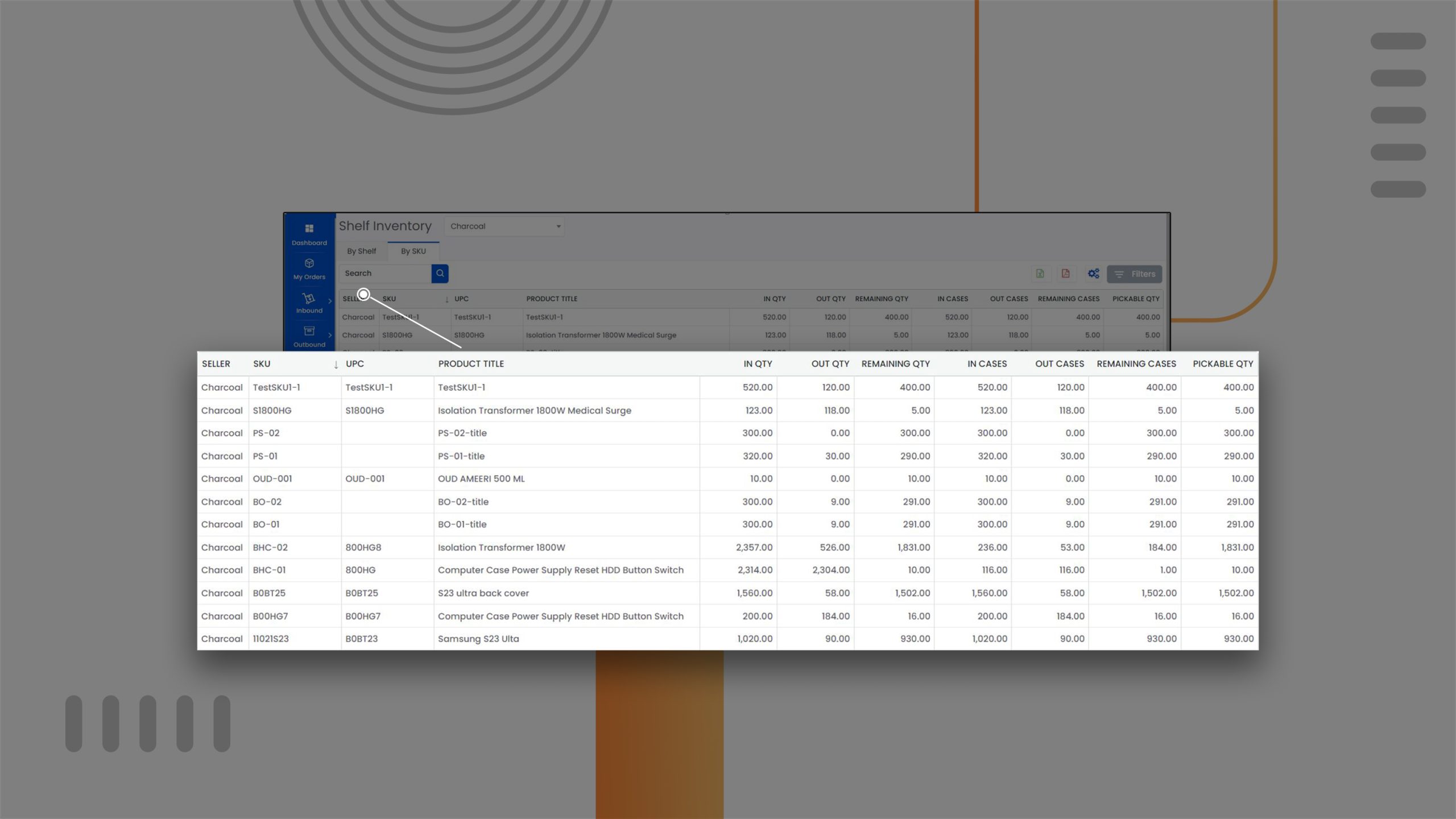The image size is (1456, 819).
Task: Switch to the By Shelf tab
Action: [x=361, y=251]
